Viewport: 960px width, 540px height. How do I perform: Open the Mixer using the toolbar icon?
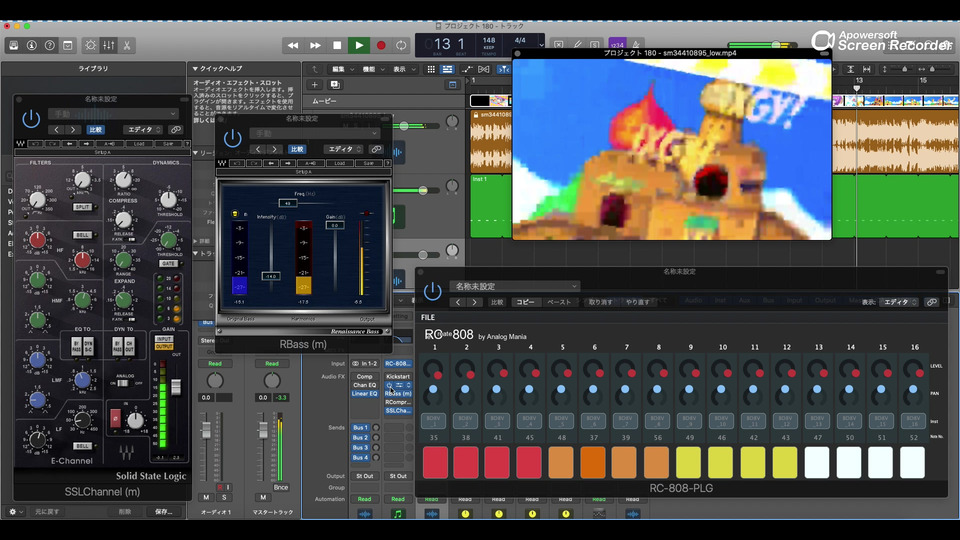[x=109, y=45]
